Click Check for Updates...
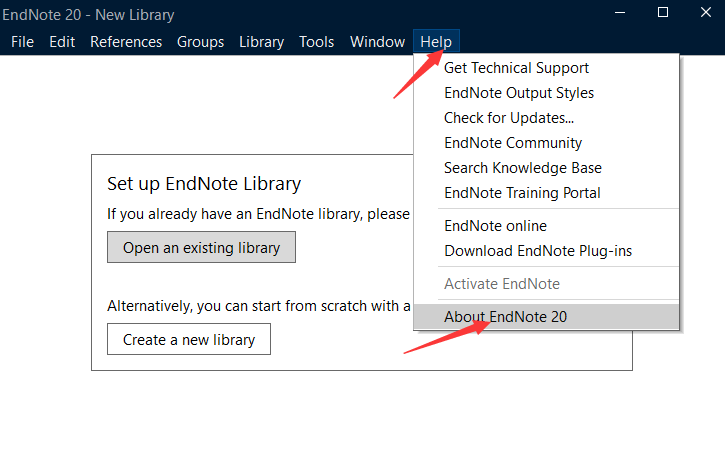This screenshot has height=465, width=725. (x=547, y=118)
